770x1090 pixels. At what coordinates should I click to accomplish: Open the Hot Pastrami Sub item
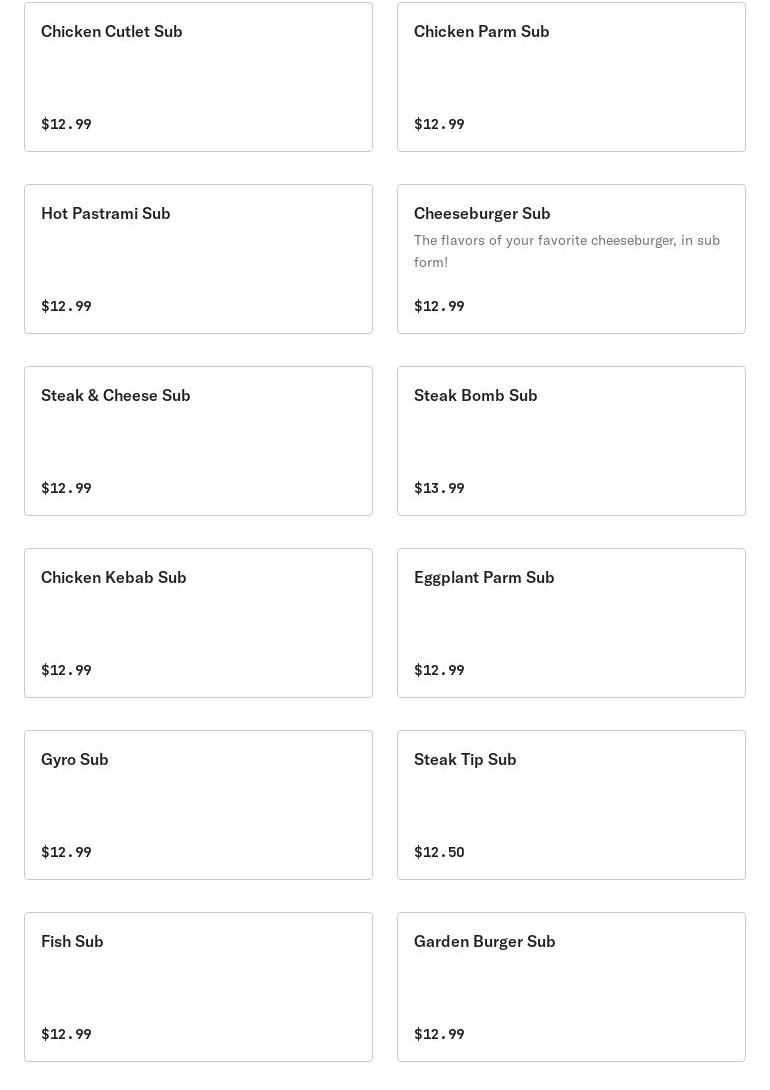(x=198, y=259)
